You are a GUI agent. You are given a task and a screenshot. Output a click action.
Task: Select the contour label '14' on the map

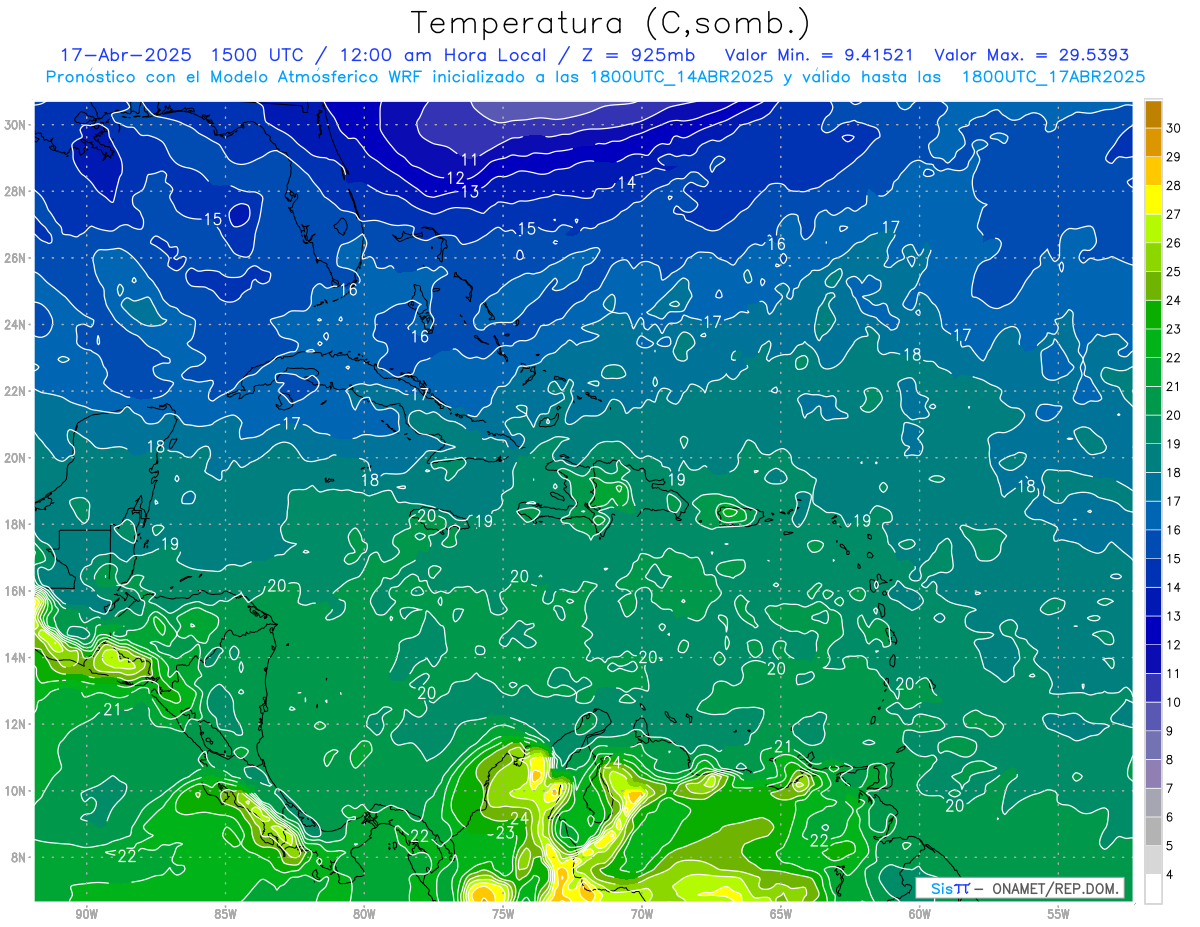[627, 183]
